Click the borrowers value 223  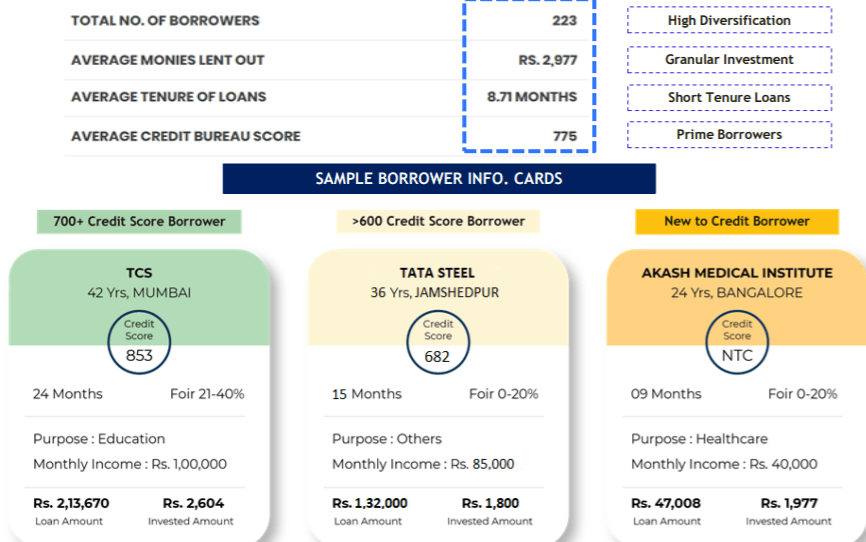tap(564, 21)
